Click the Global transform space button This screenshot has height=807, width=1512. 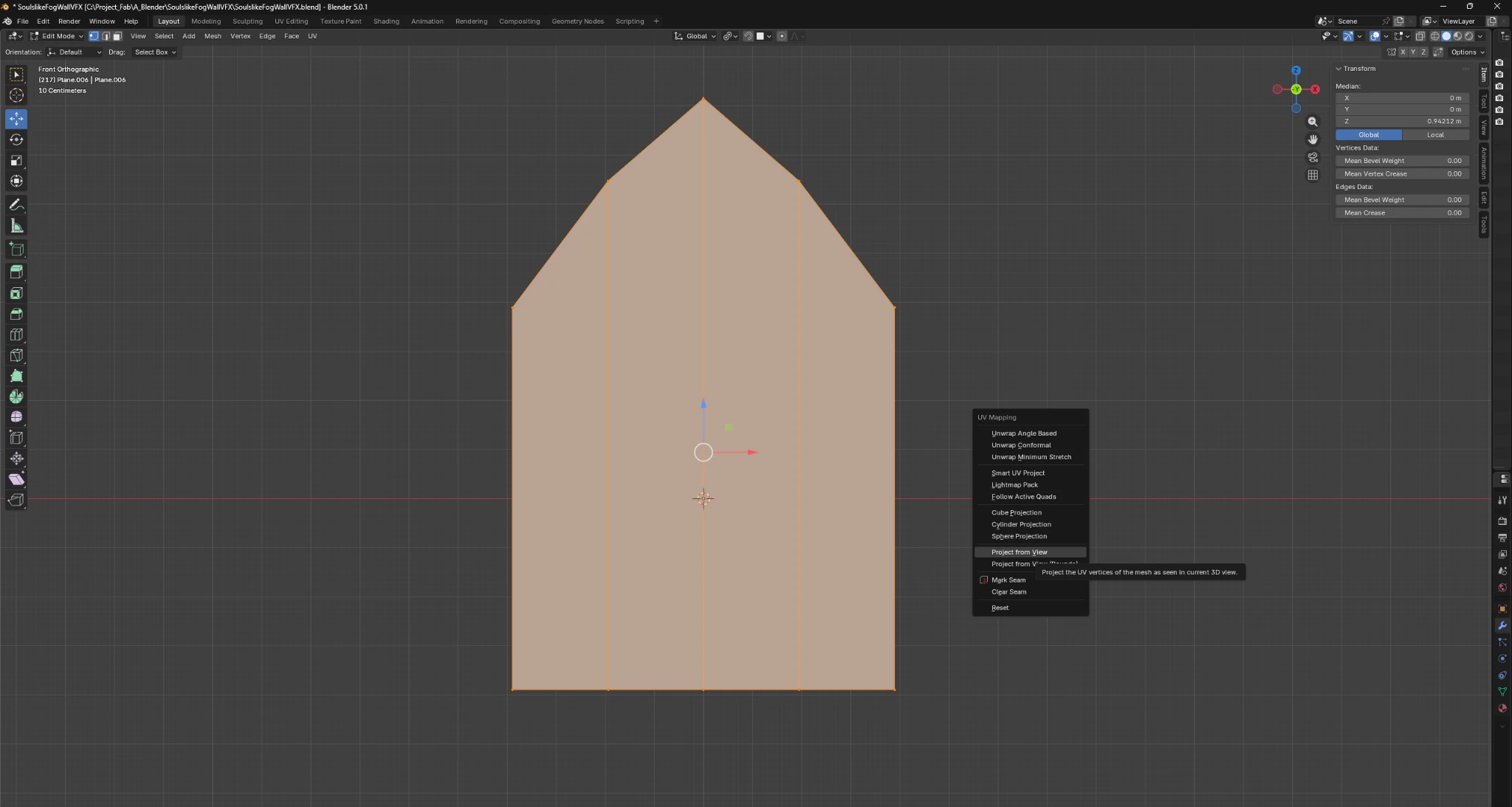click(x=1369, y=135)
